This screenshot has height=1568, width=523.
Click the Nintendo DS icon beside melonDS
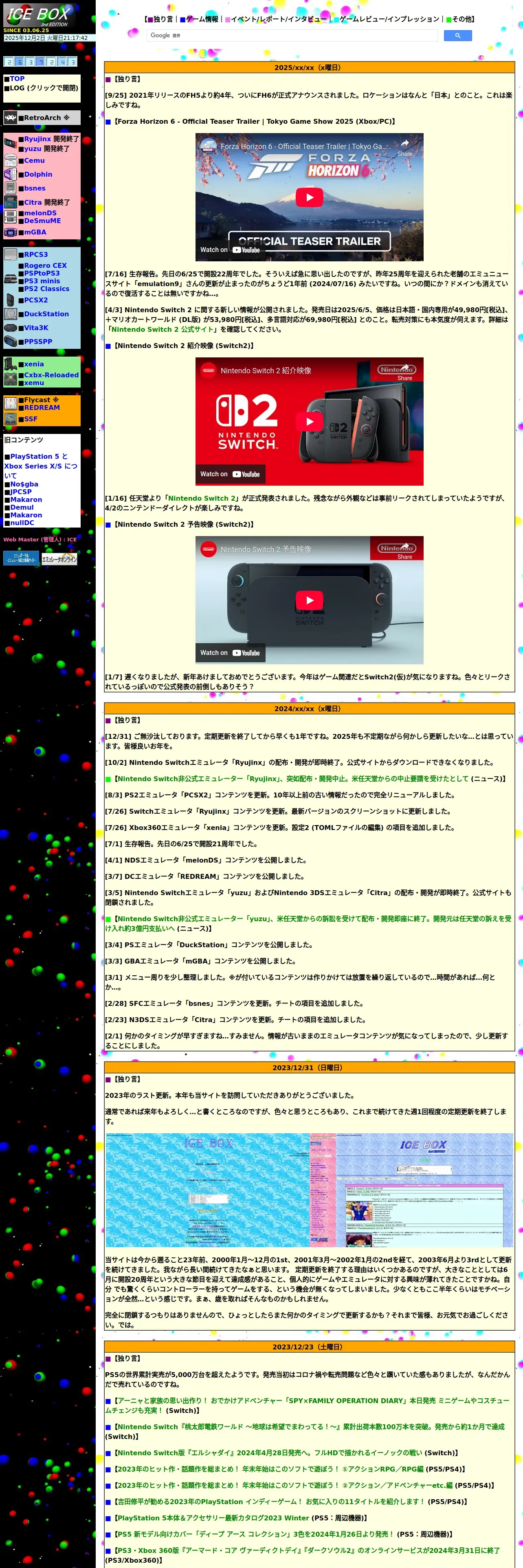pos(10,217)
